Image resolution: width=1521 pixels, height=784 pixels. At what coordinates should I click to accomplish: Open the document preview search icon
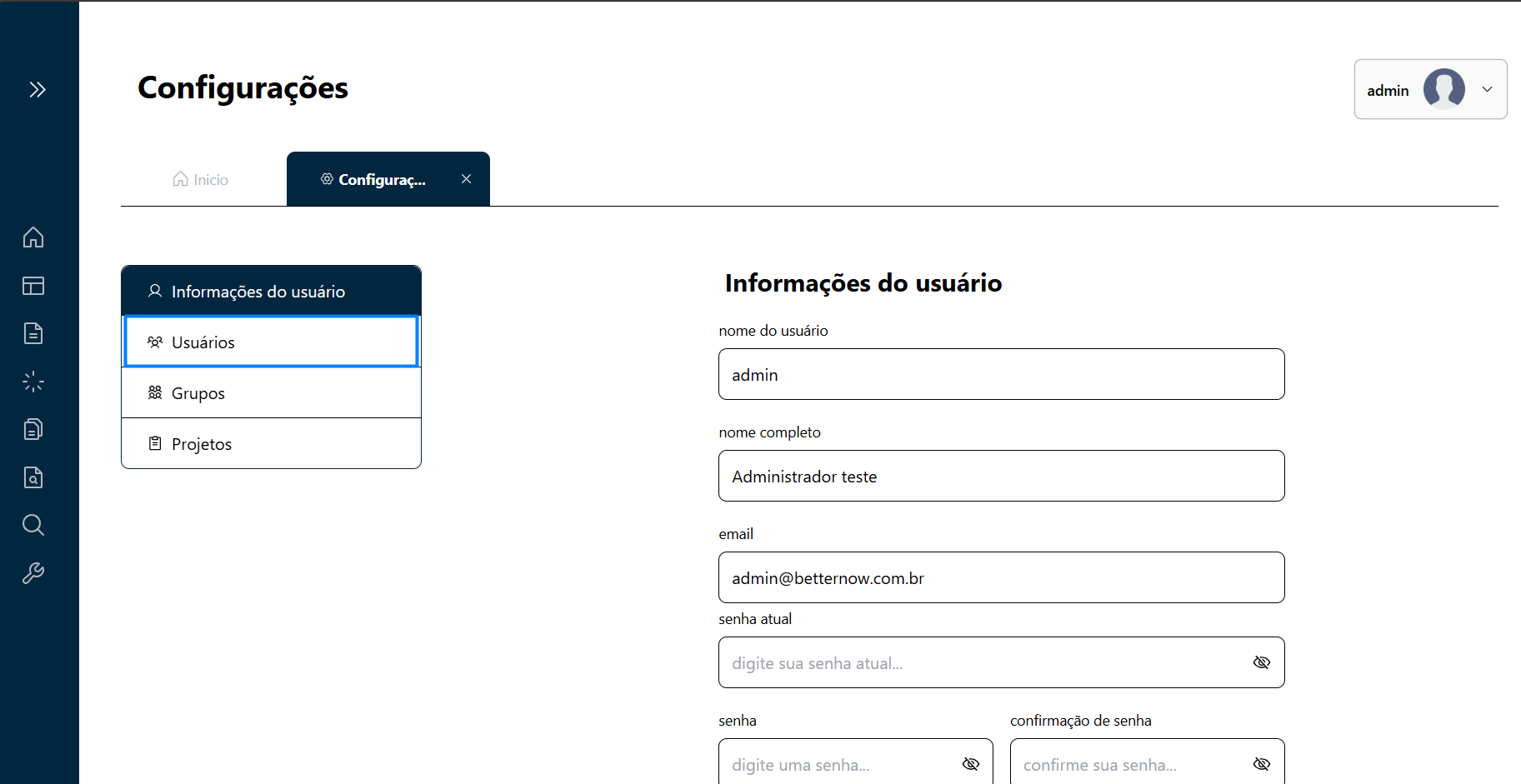click(33, 477)
